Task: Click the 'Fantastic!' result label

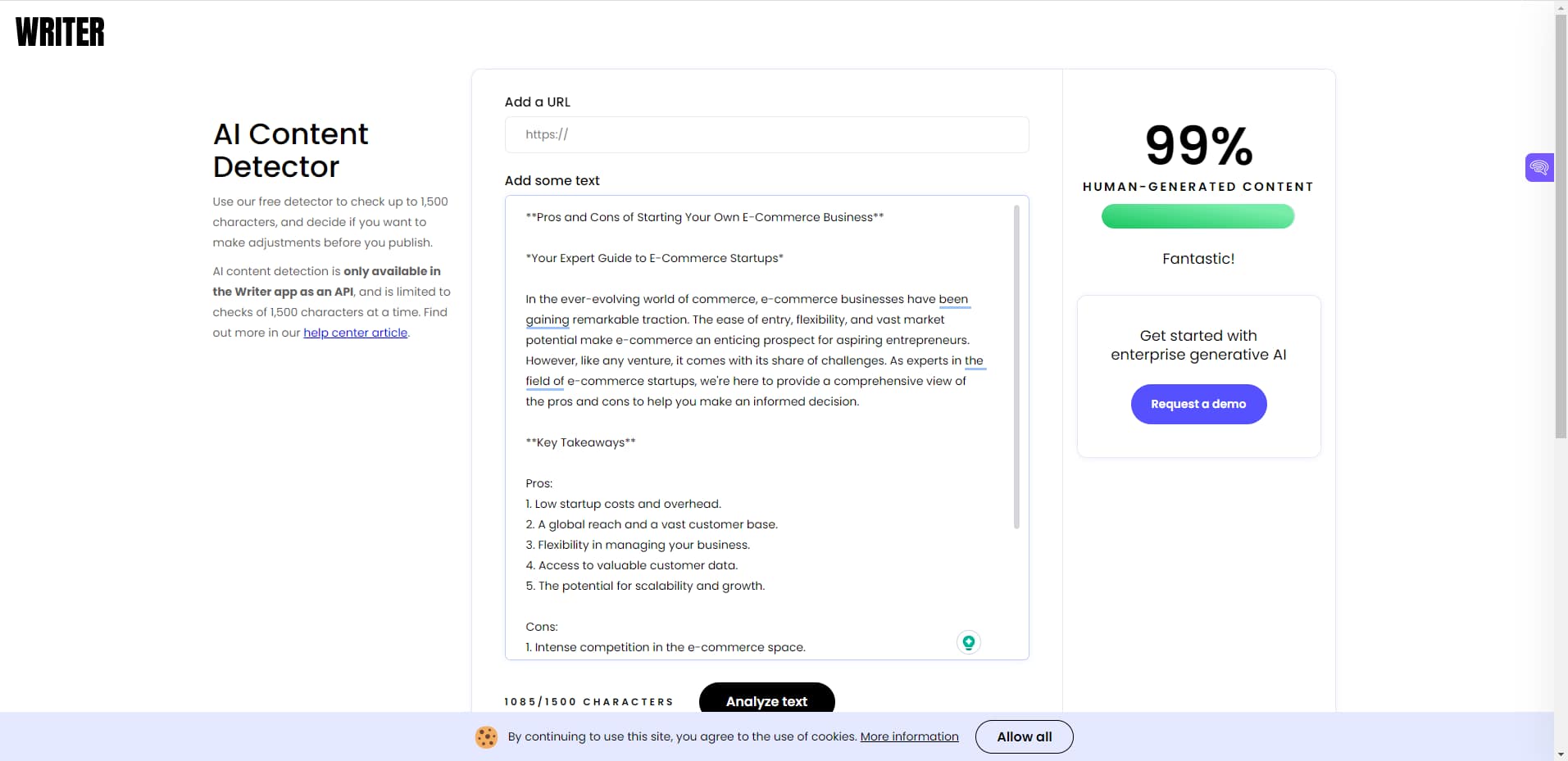Action: point(1198,258)
